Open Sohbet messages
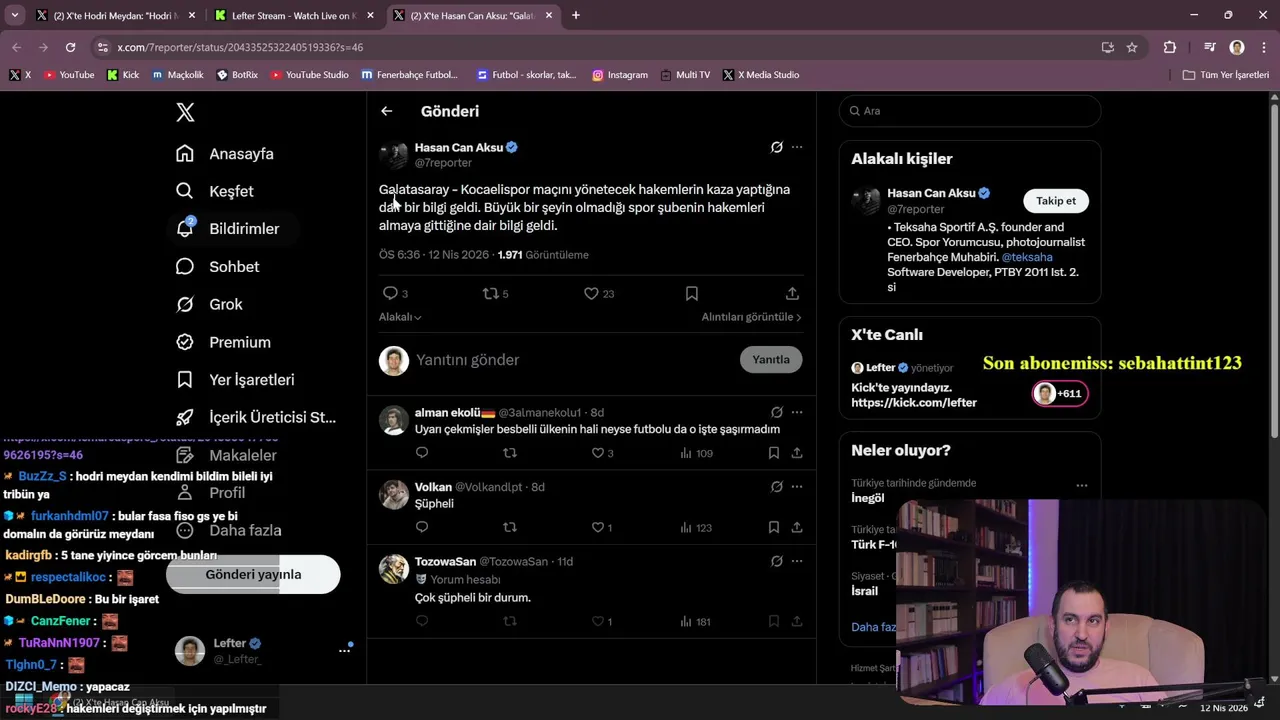The height and width of the screenshot is (720, 1280). 217,267
